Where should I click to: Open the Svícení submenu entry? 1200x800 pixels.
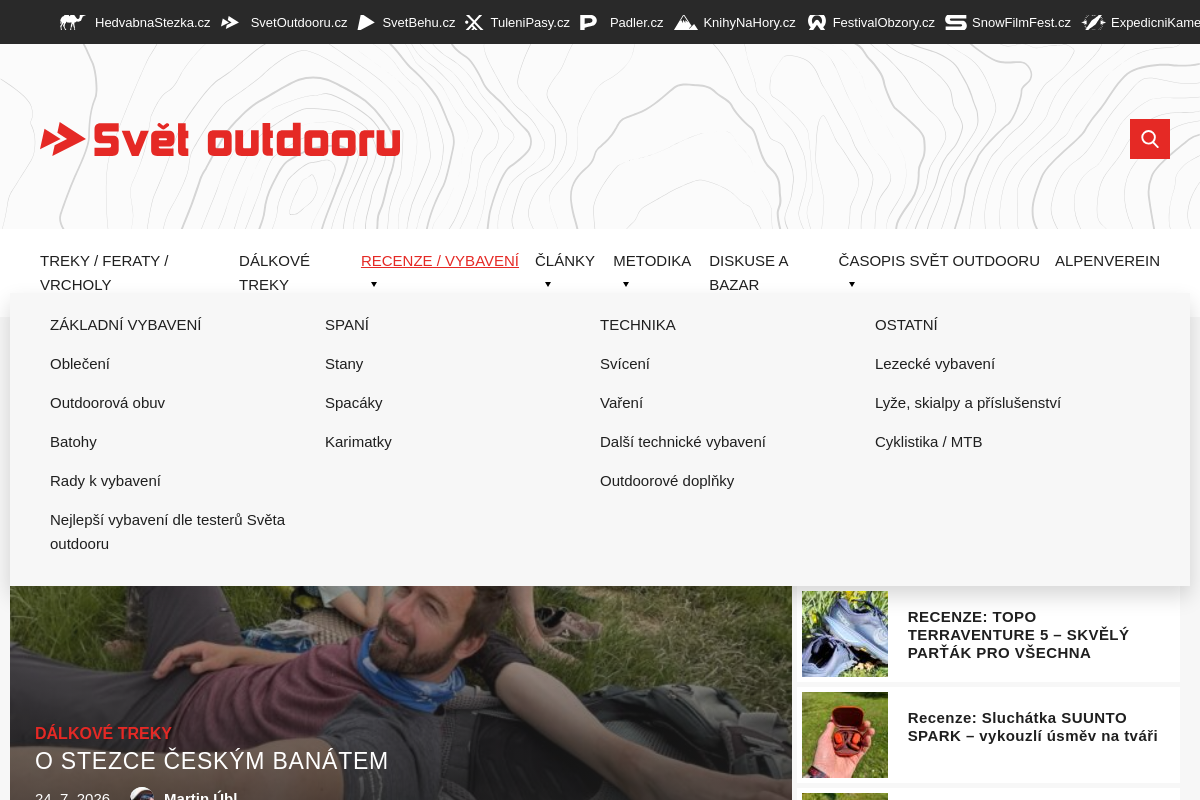click(x=625, y=363)
